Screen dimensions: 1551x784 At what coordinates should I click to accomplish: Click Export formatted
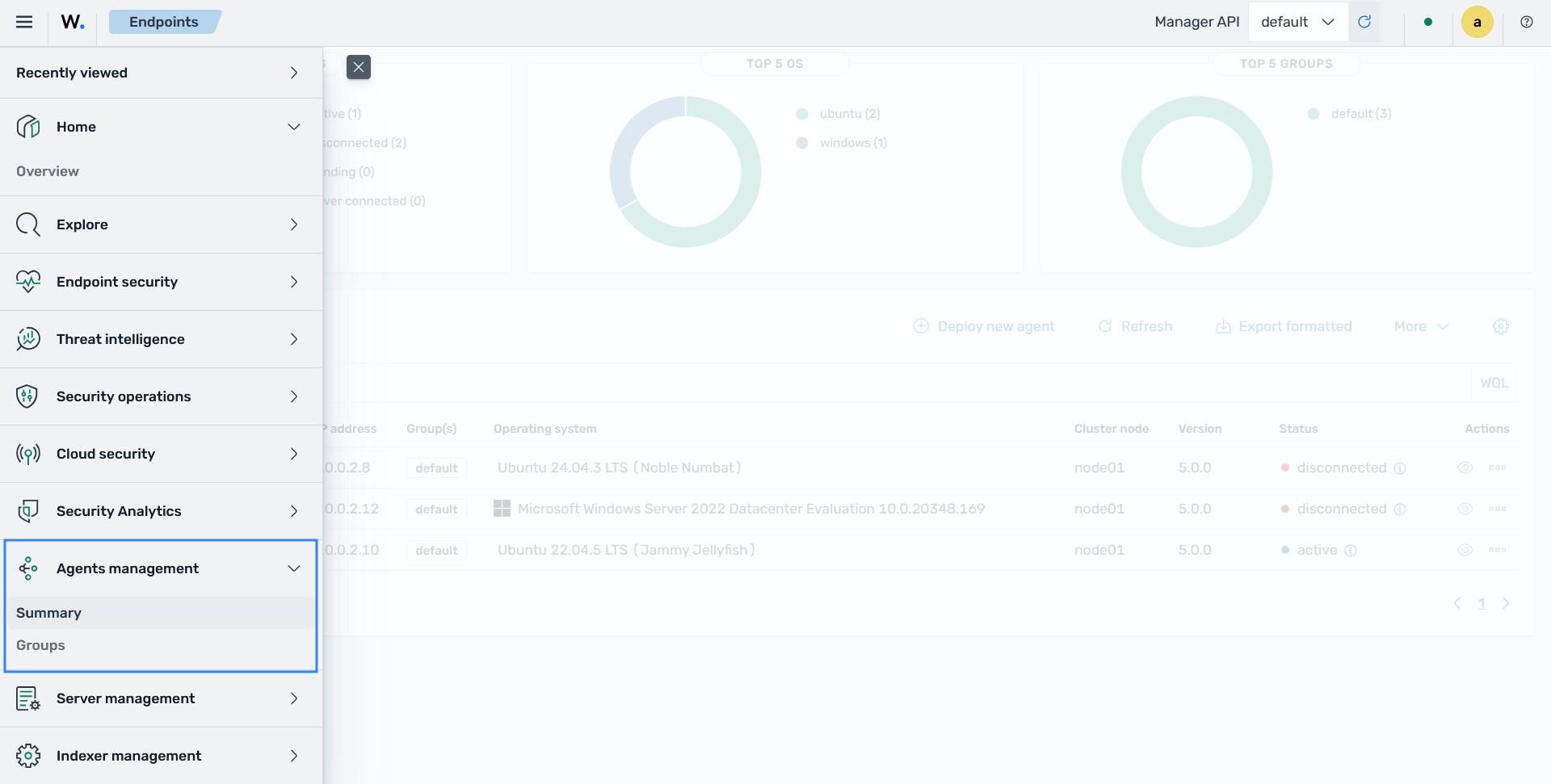(1284, 326)
